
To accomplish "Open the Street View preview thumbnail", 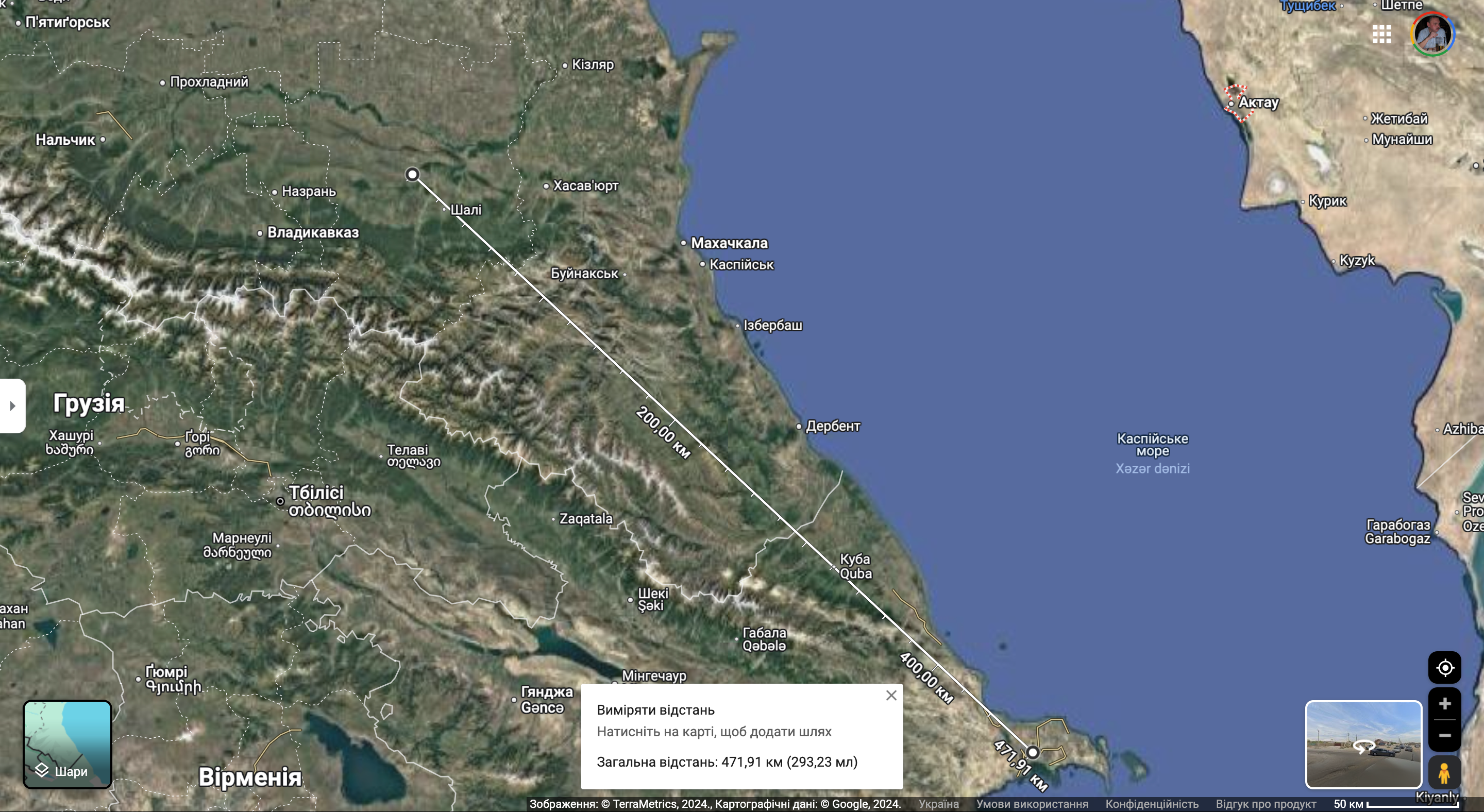I will point(1363,744).
